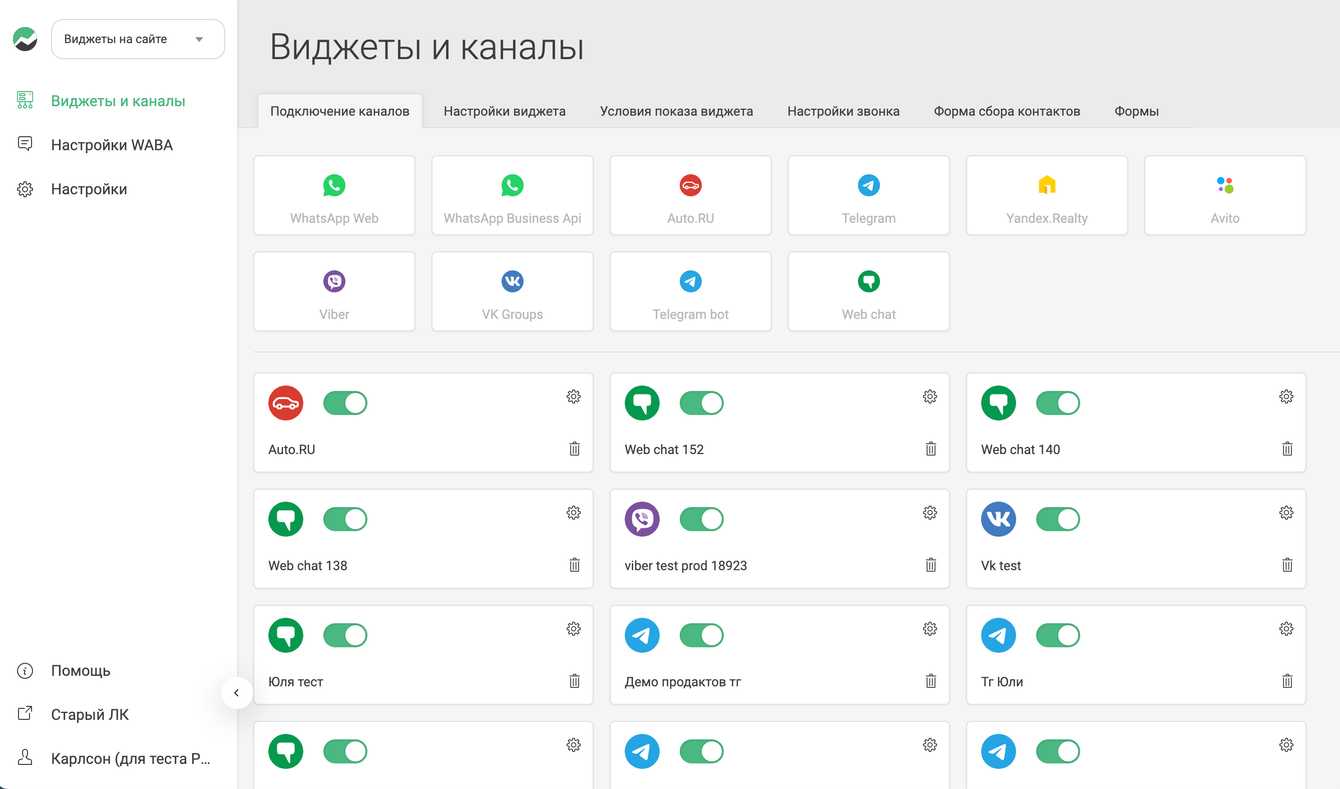Add a VK Groups channel
The image size is (1340, 789).
click(512, 291)
